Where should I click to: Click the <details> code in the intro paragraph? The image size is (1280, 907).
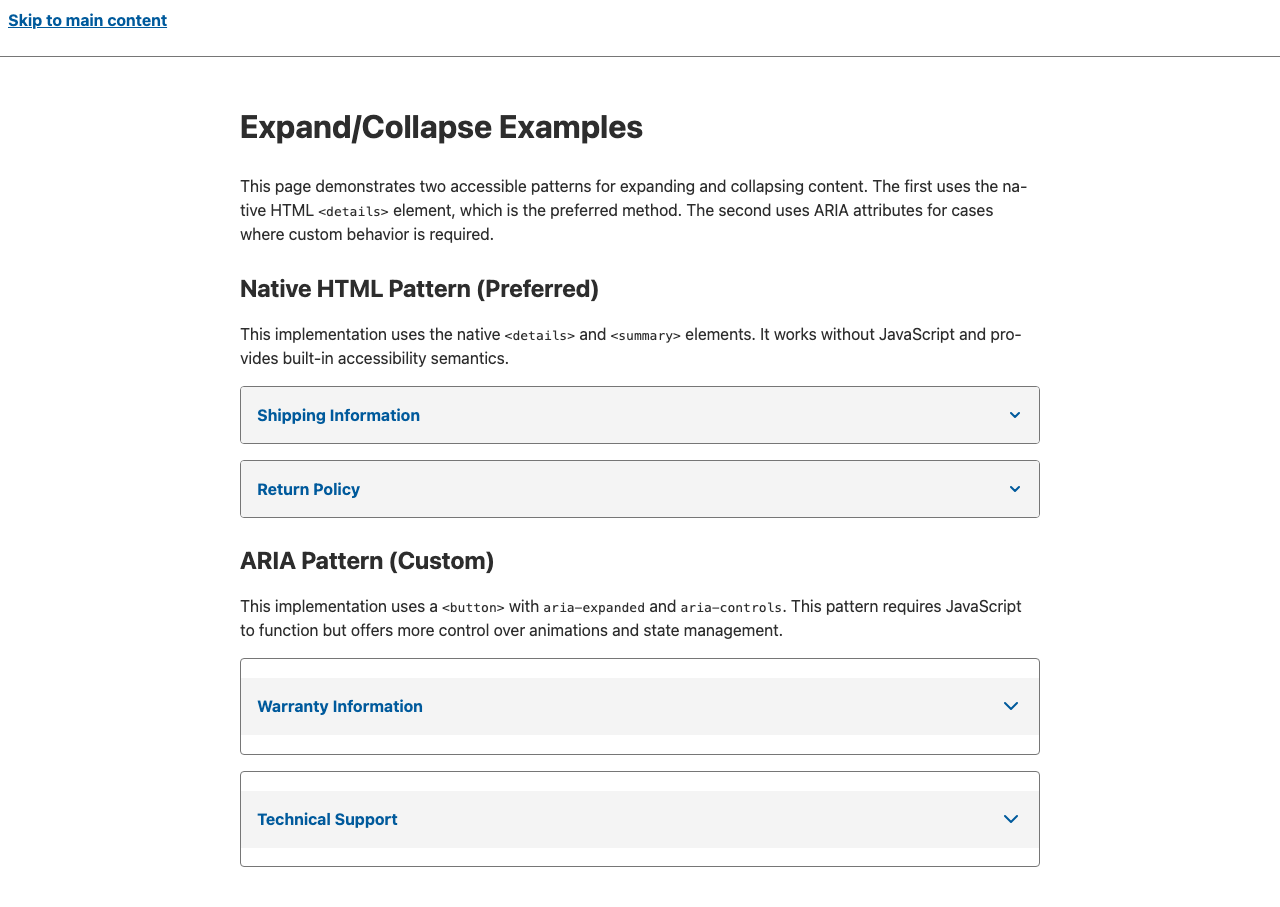[x=353, y=211]
